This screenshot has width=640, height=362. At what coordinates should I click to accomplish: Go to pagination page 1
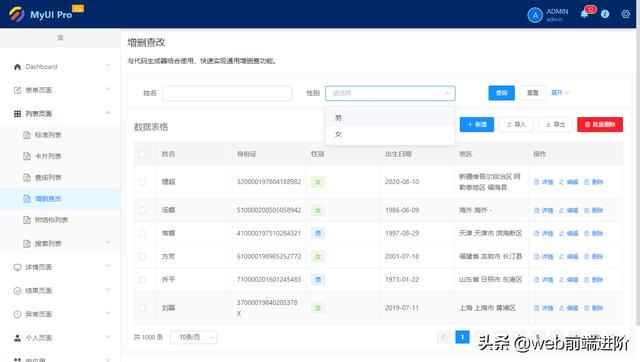[x=462, y=337]
